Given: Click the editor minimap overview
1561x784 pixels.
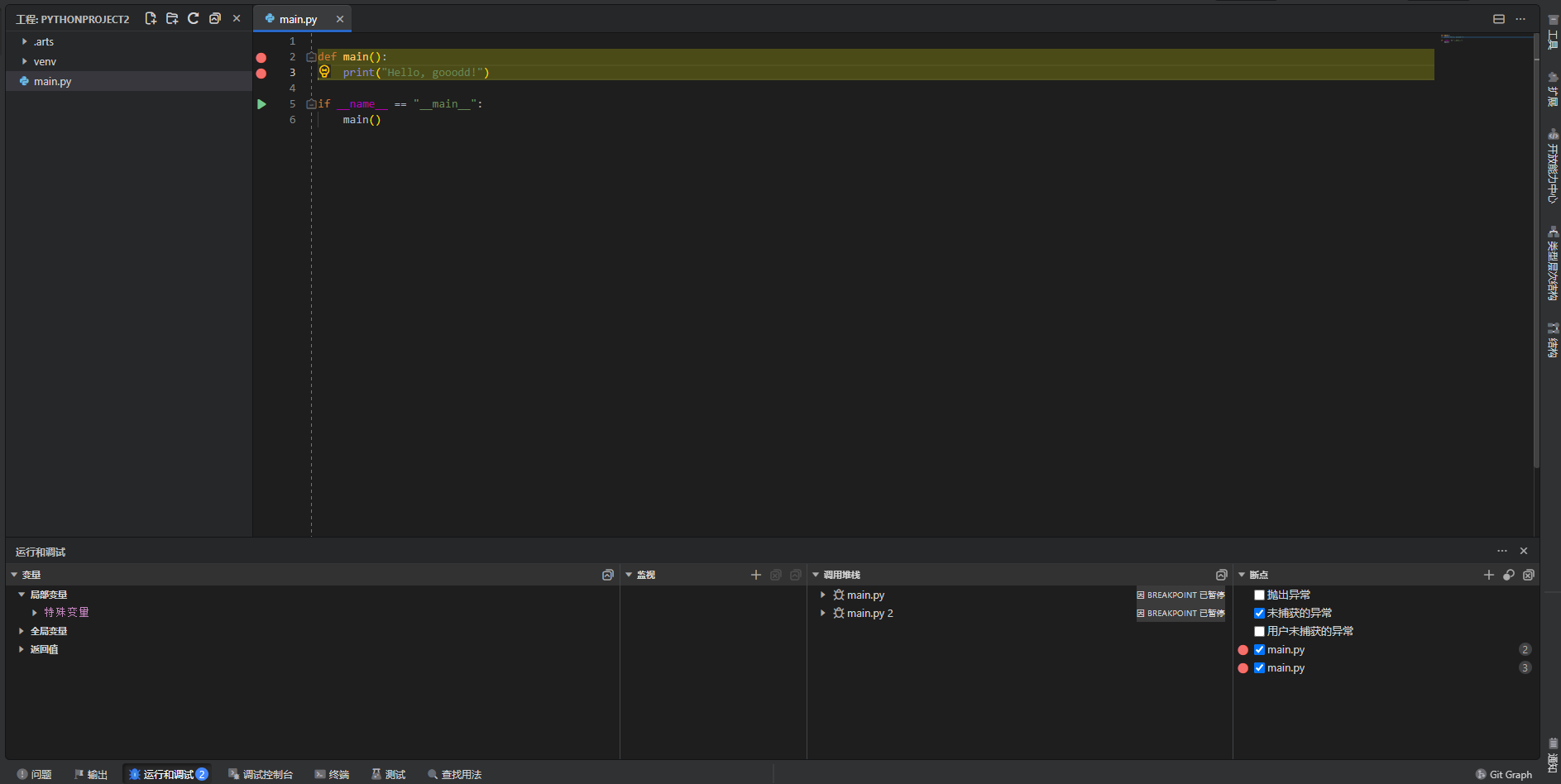Looking at the screenshot, I should [x=1485, y=38].
